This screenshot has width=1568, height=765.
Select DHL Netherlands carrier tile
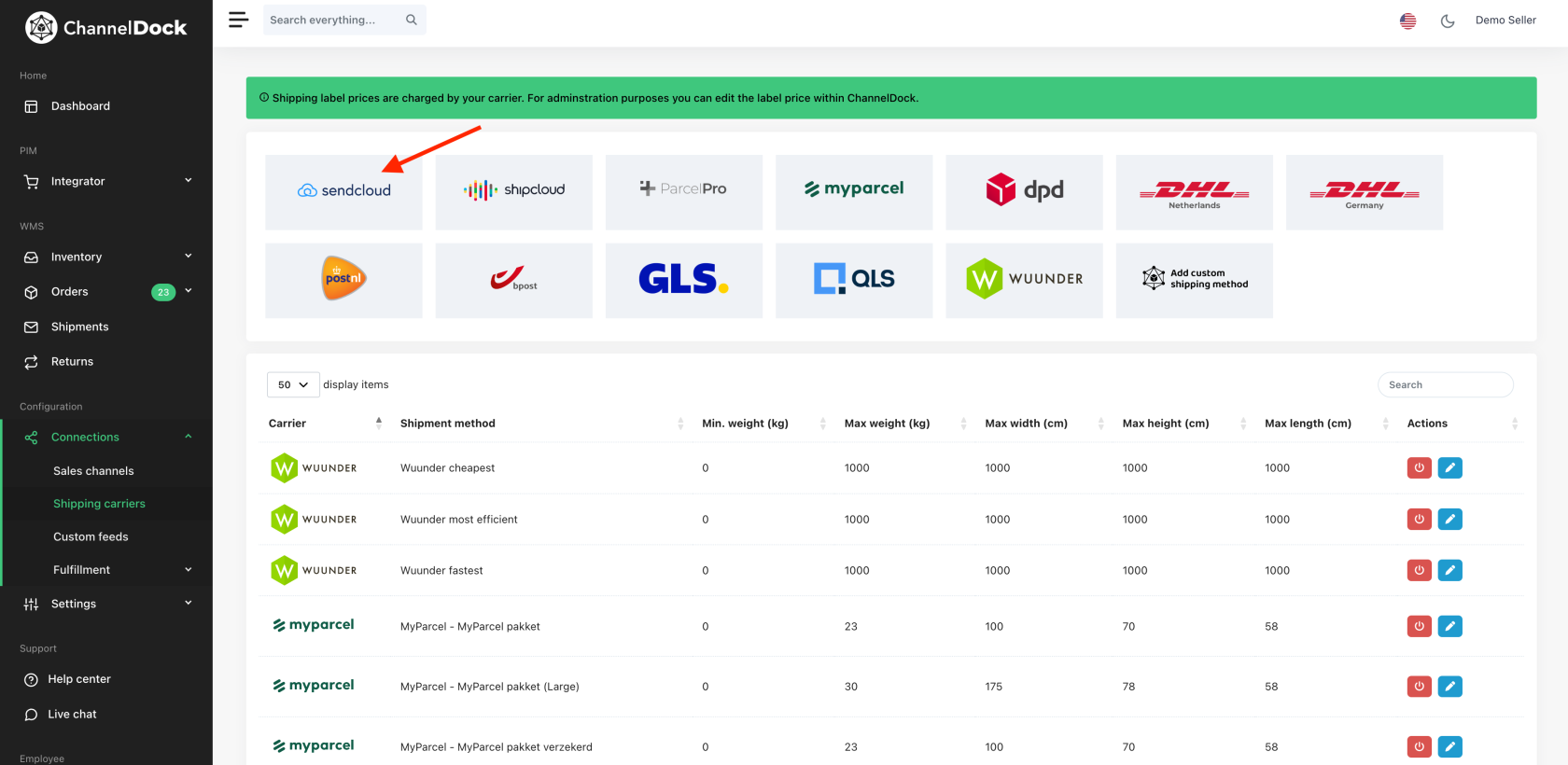(1194, 191)
